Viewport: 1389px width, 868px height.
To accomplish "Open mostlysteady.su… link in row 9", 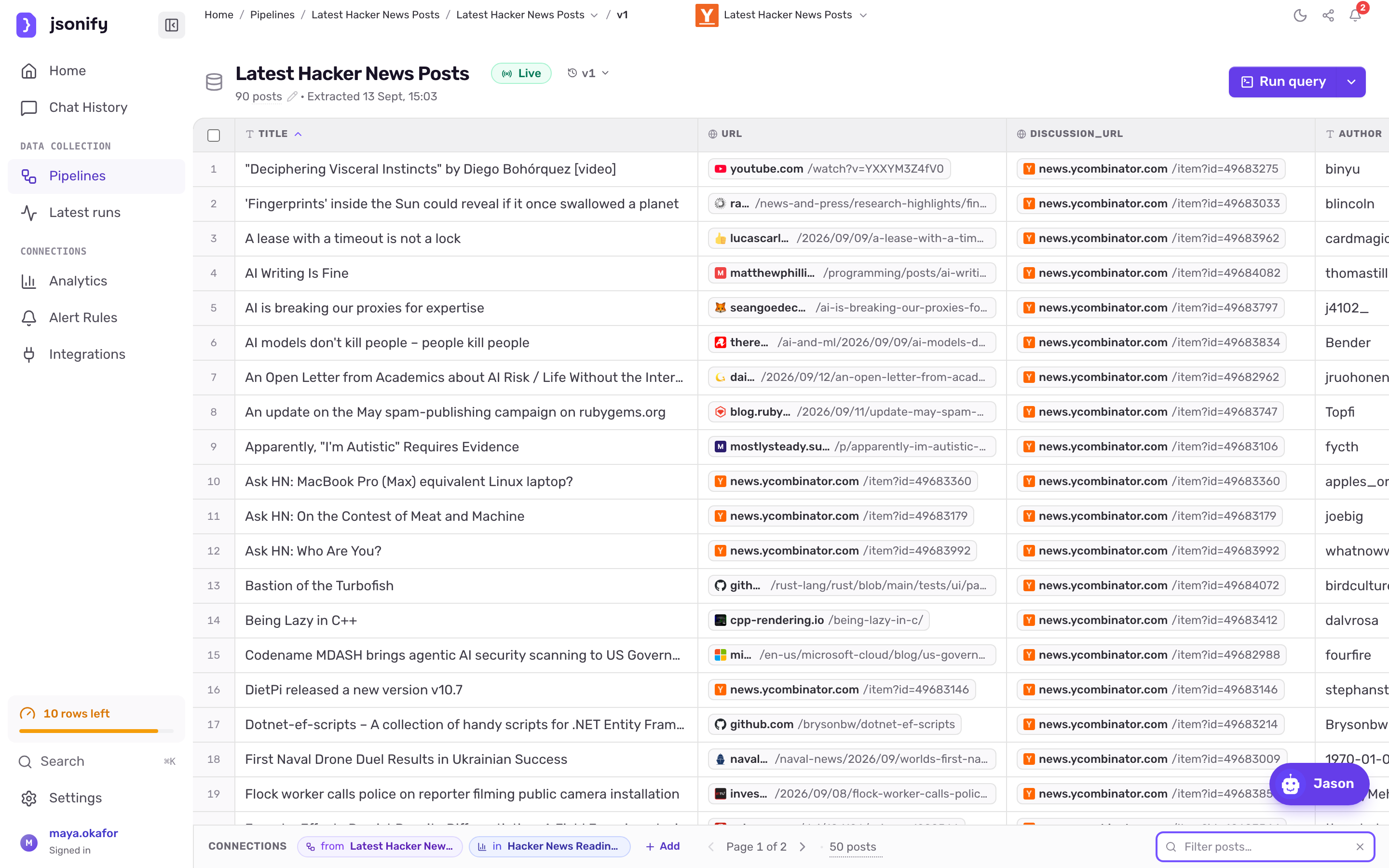I will (x=852, y=447).
